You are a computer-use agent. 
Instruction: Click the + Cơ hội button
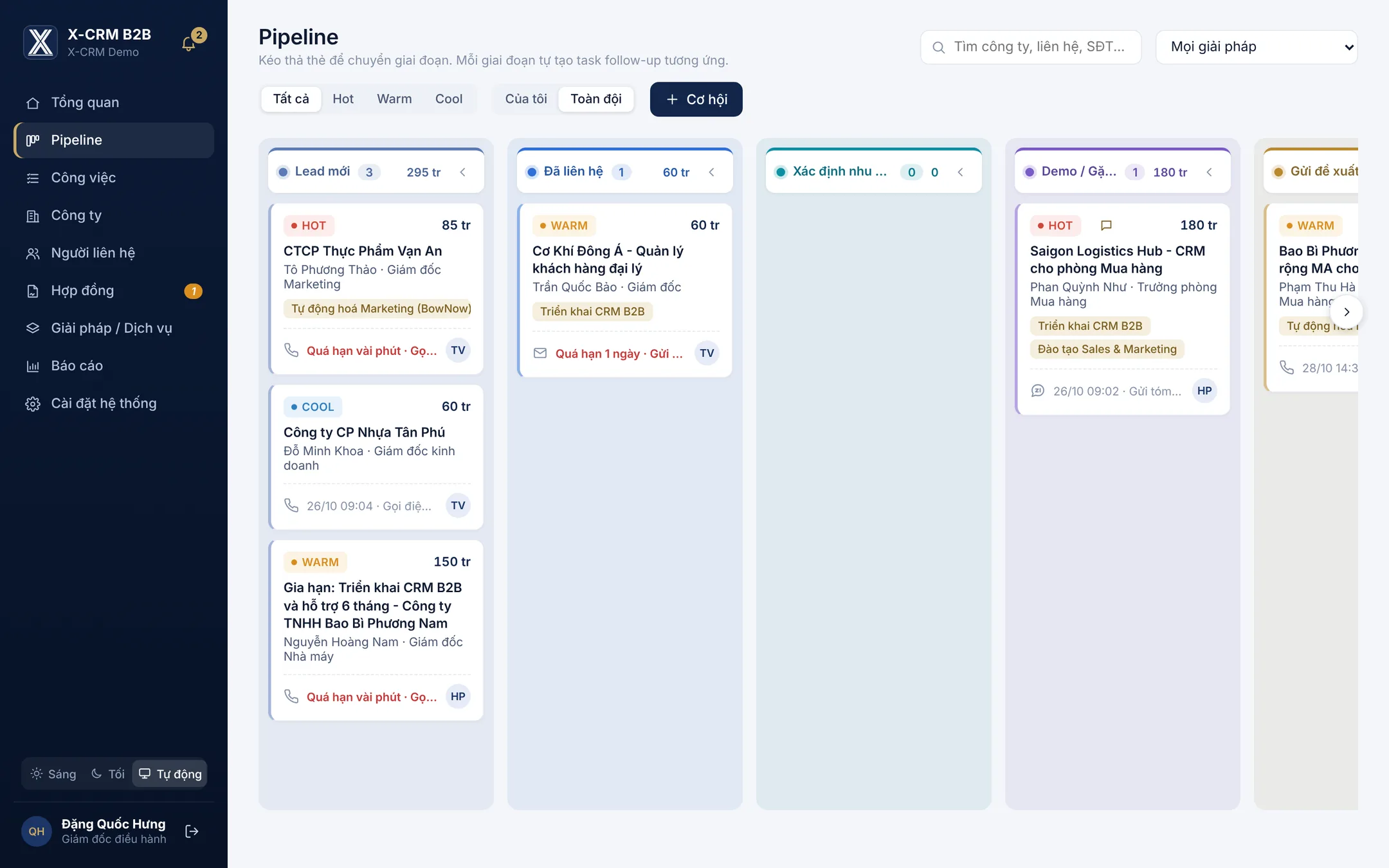tap(696, 99)
